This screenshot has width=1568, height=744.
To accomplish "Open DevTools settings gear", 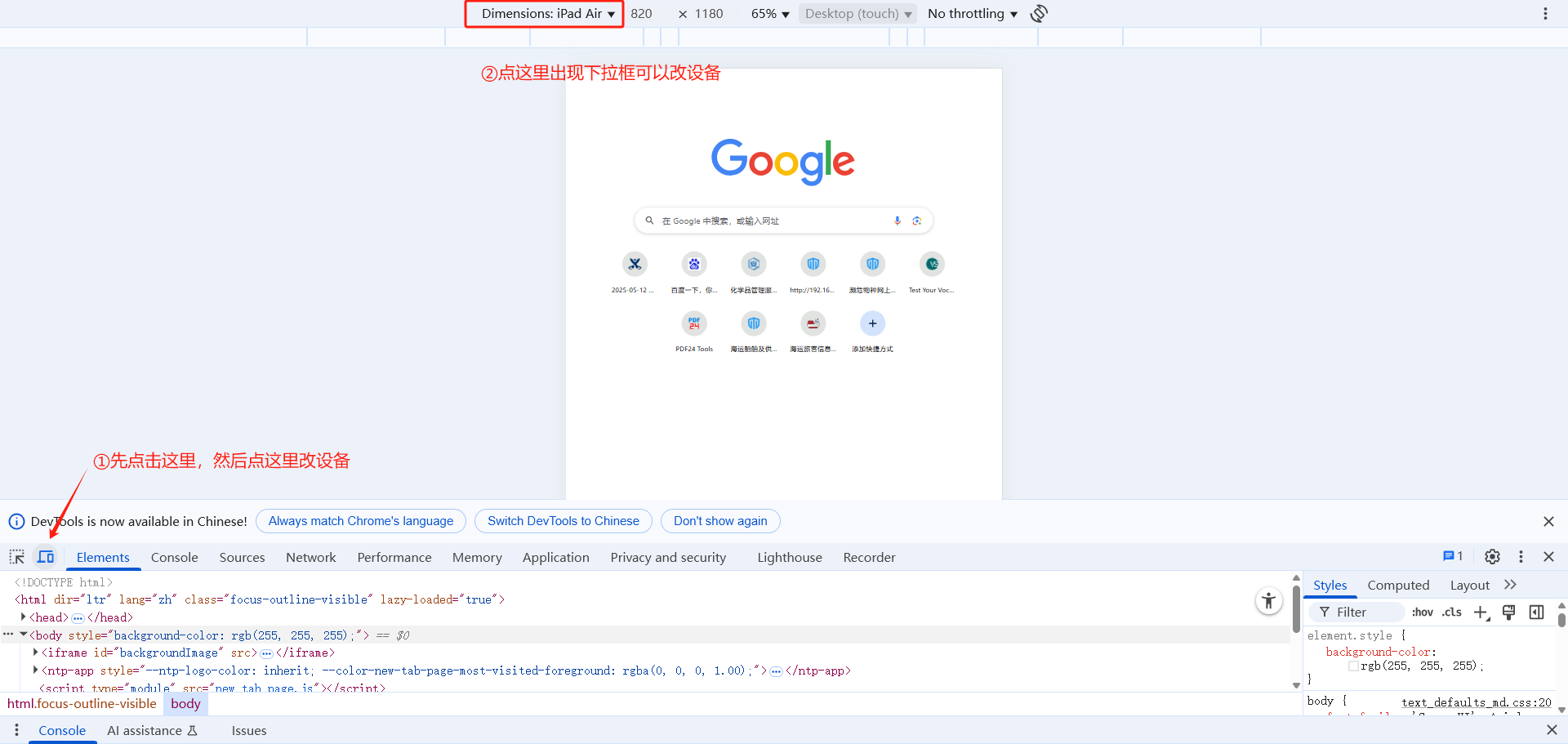I will pyautogui.click(x=1492, y=556).
